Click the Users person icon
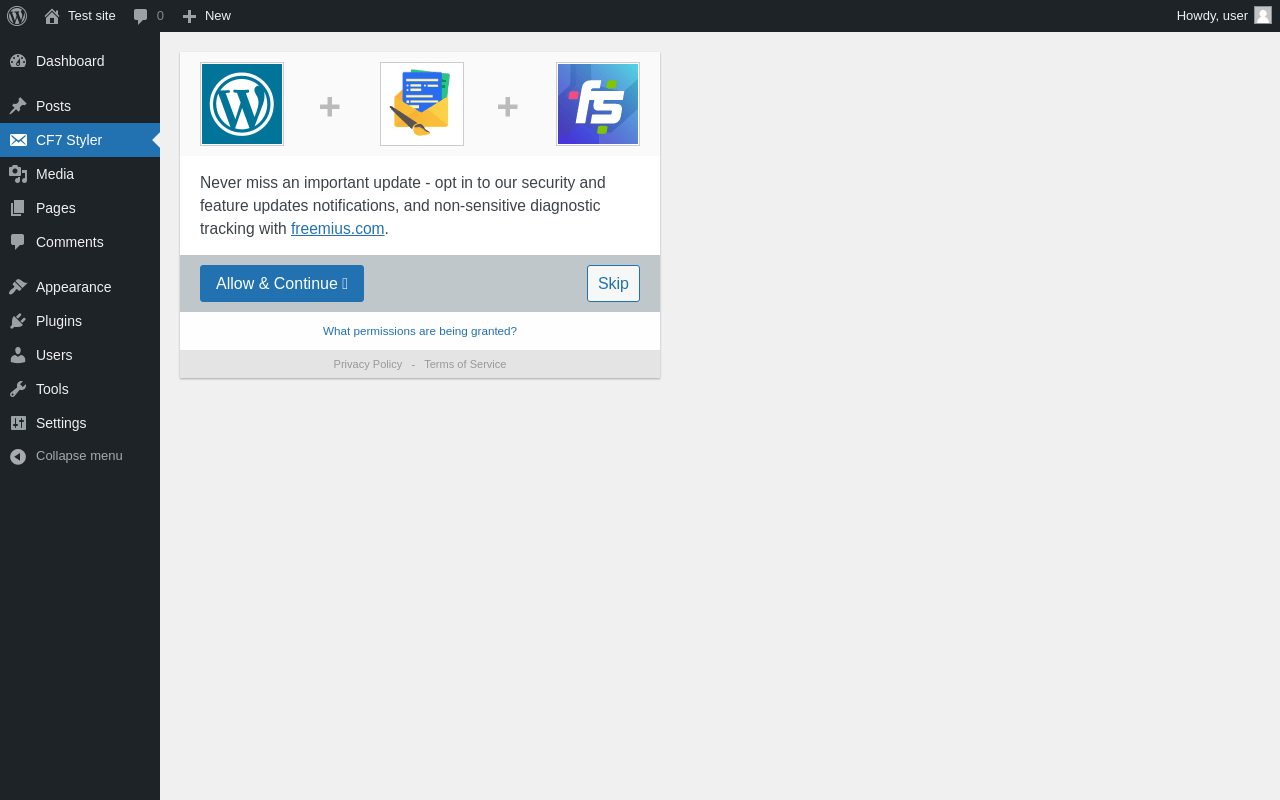 18,355
